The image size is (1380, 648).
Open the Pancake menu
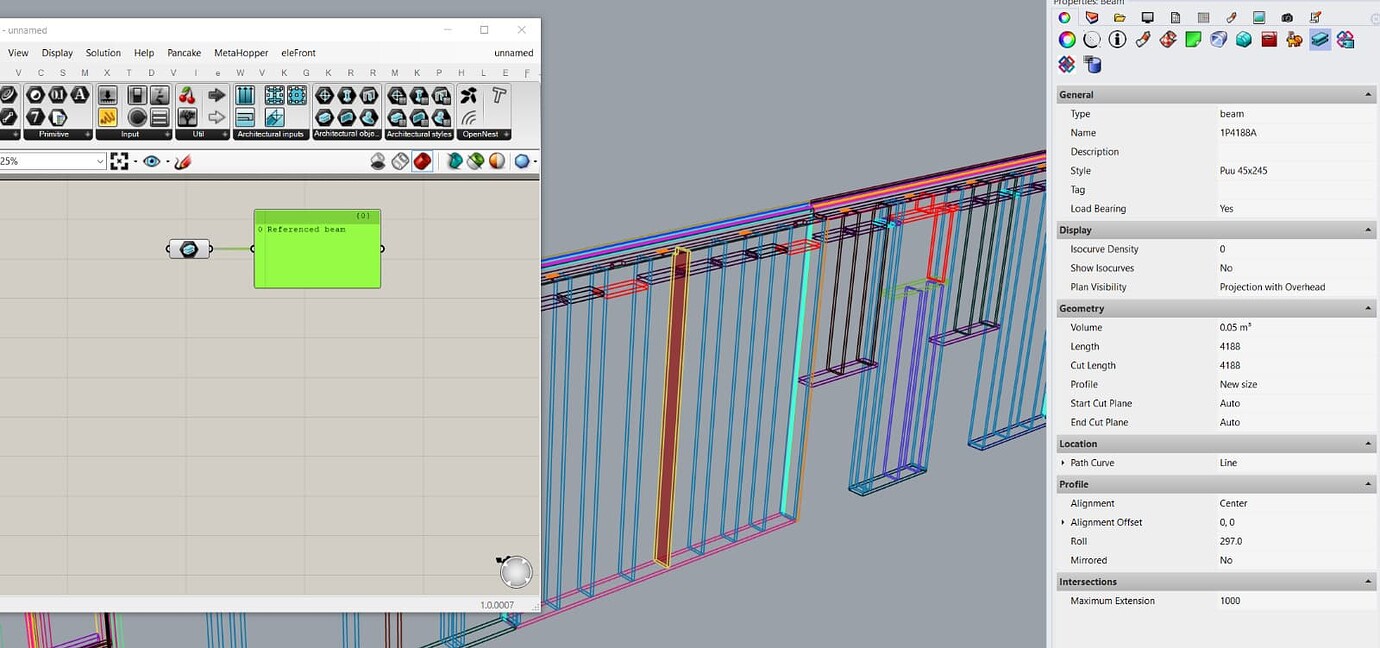(184, 52)
